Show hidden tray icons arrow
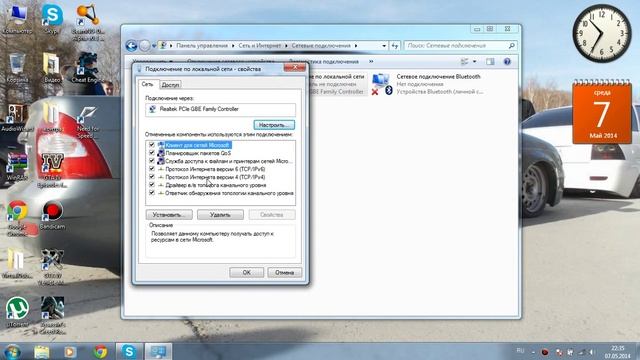 point(533,352)
